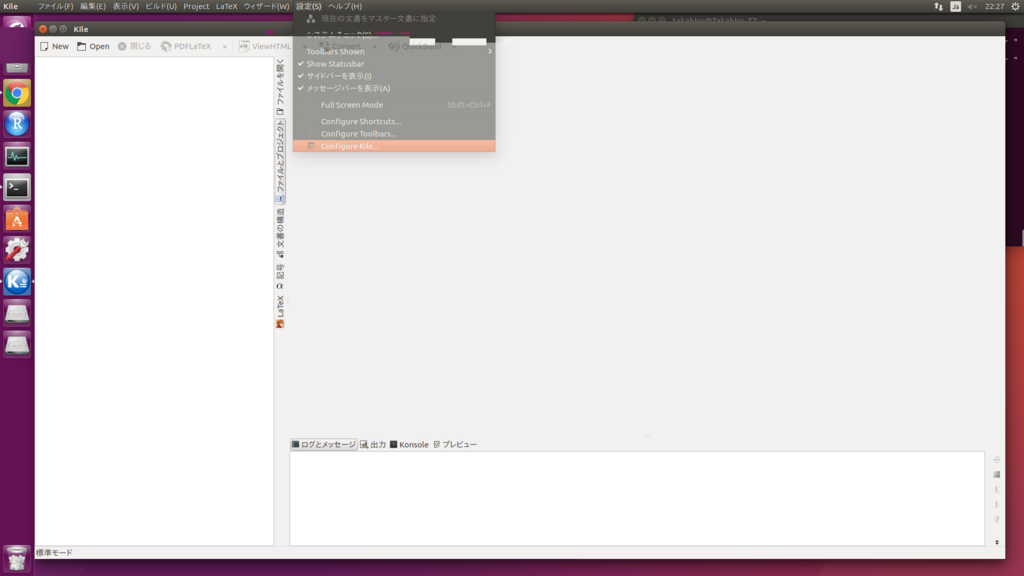Viewport: 1024px width, 576px height.
Task: Click the 標準モード status bar text
Action: [54, 552]
